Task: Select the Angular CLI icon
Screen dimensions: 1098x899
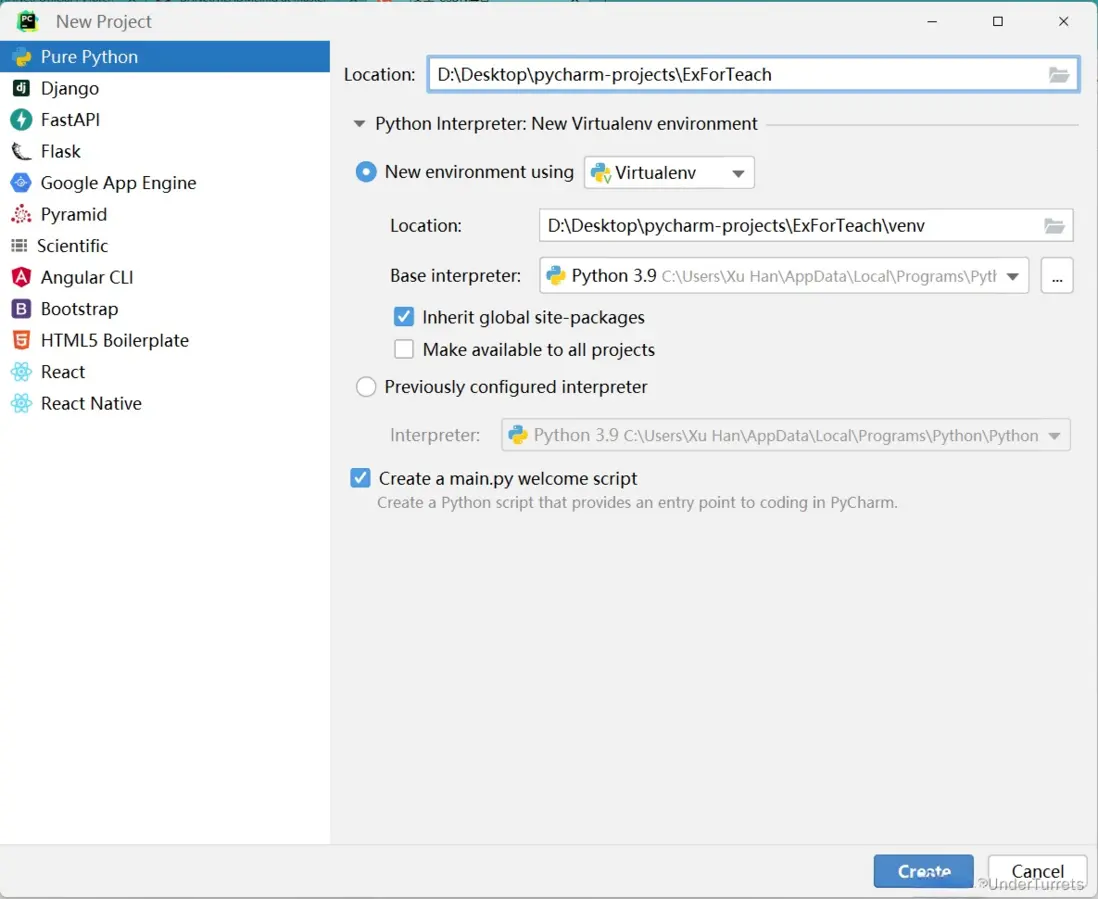Action: 21,277
